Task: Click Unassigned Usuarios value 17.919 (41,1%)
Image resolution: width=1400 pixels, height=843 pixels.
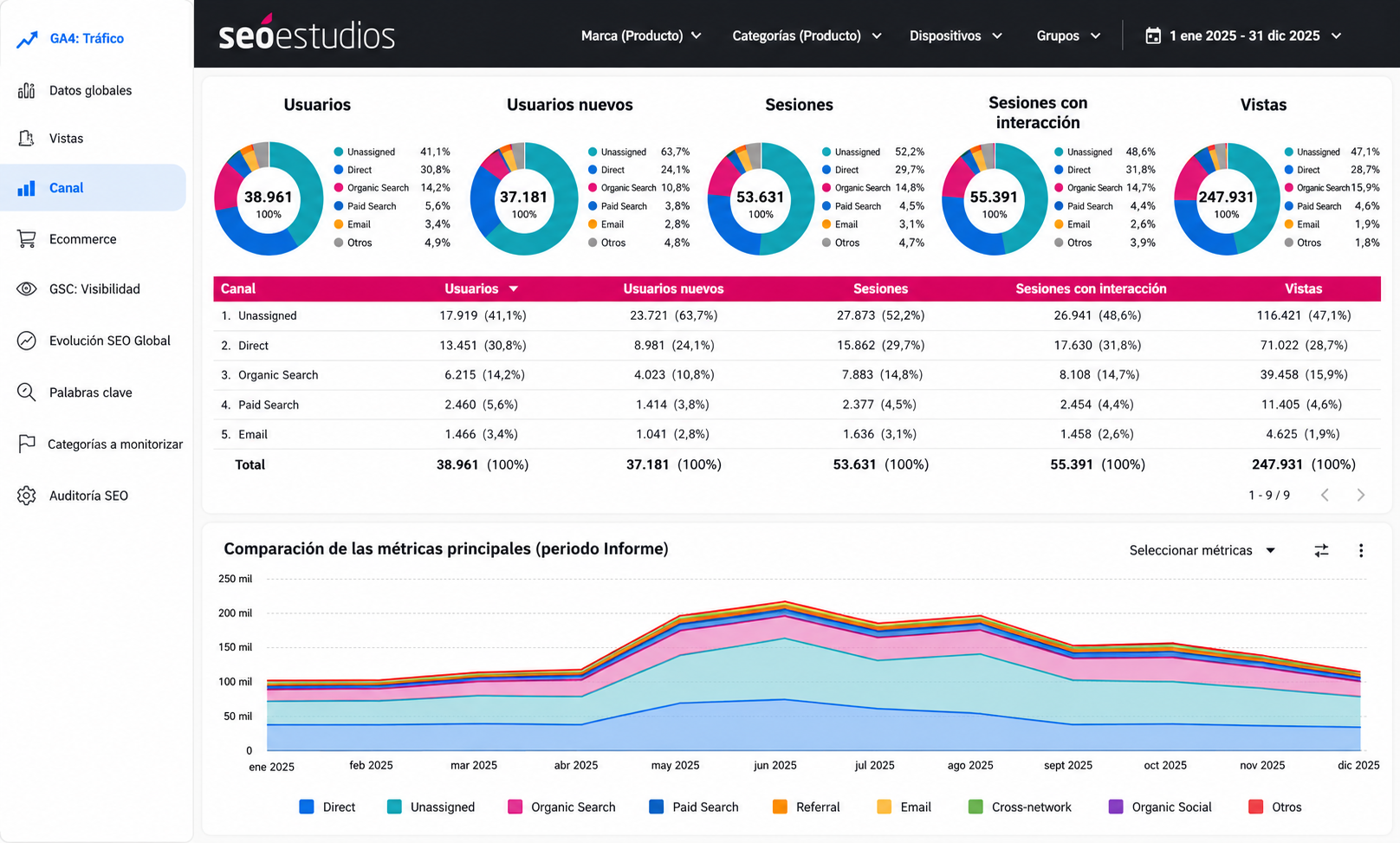Action: [483, 315]
